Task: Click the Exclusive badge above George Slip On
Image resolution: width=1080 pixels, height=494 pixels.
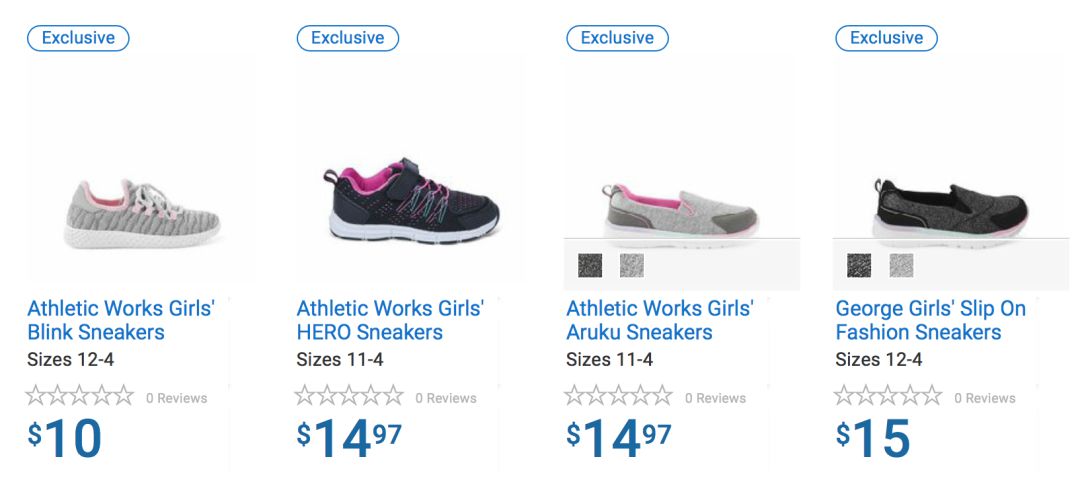Action: click(x=886, y=38)
